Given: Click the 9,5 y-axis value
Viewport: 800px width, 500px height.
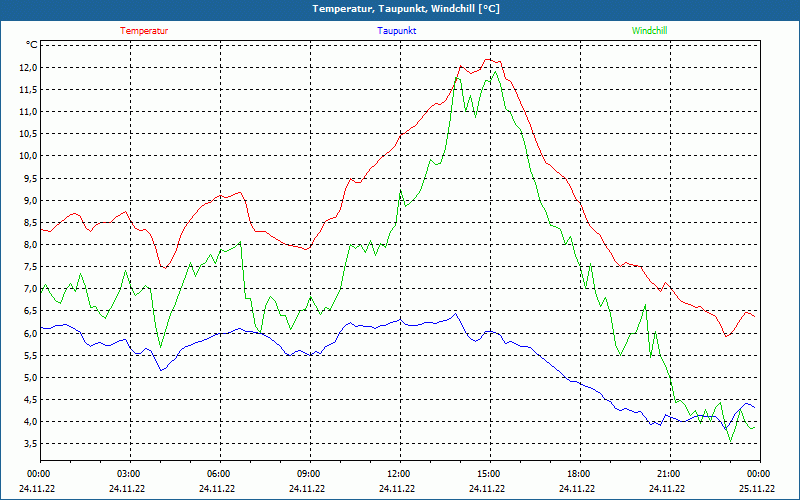Looking at the screenshot, I should (31, 178).
